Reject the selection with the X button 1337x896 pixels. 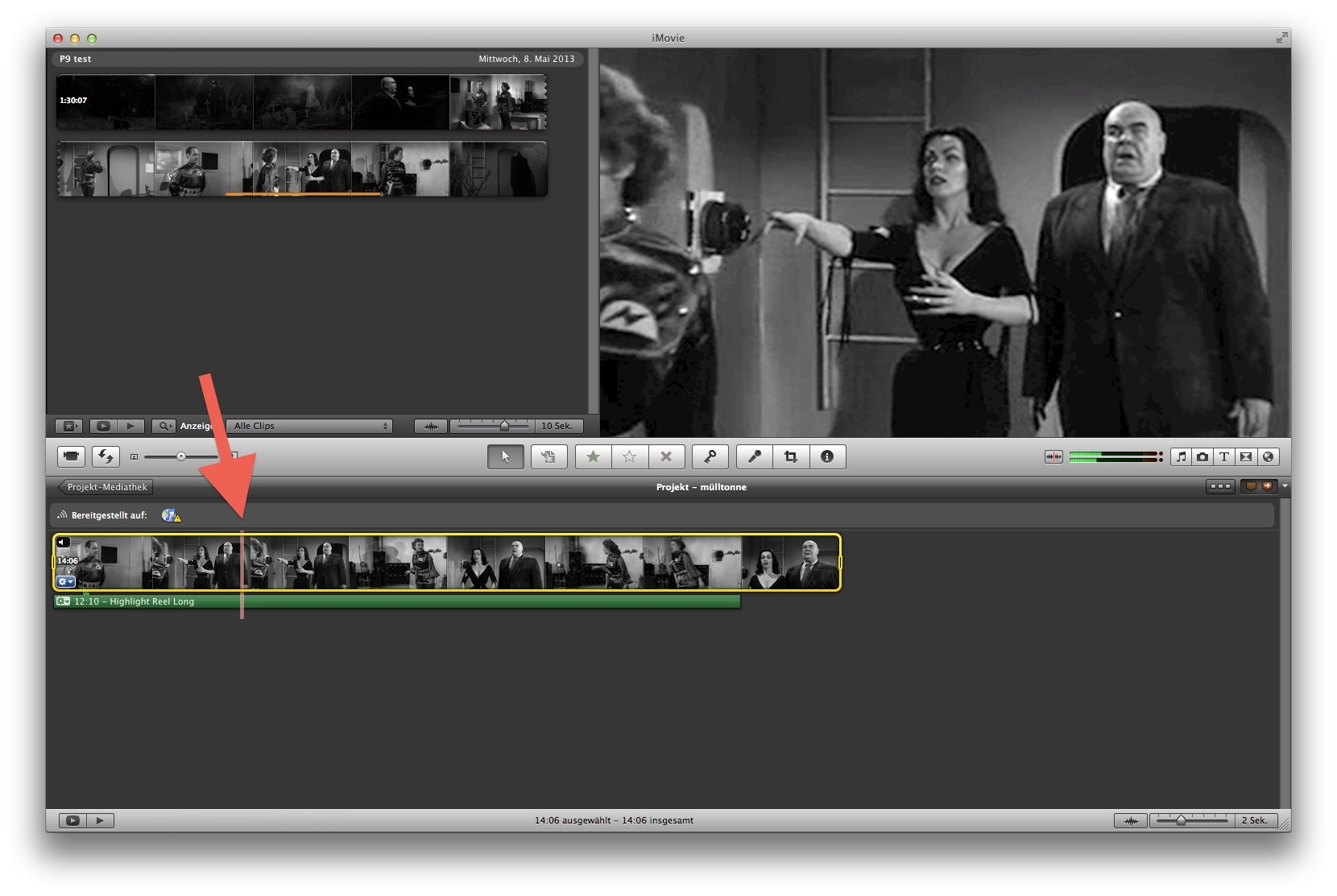pos(666,456)
